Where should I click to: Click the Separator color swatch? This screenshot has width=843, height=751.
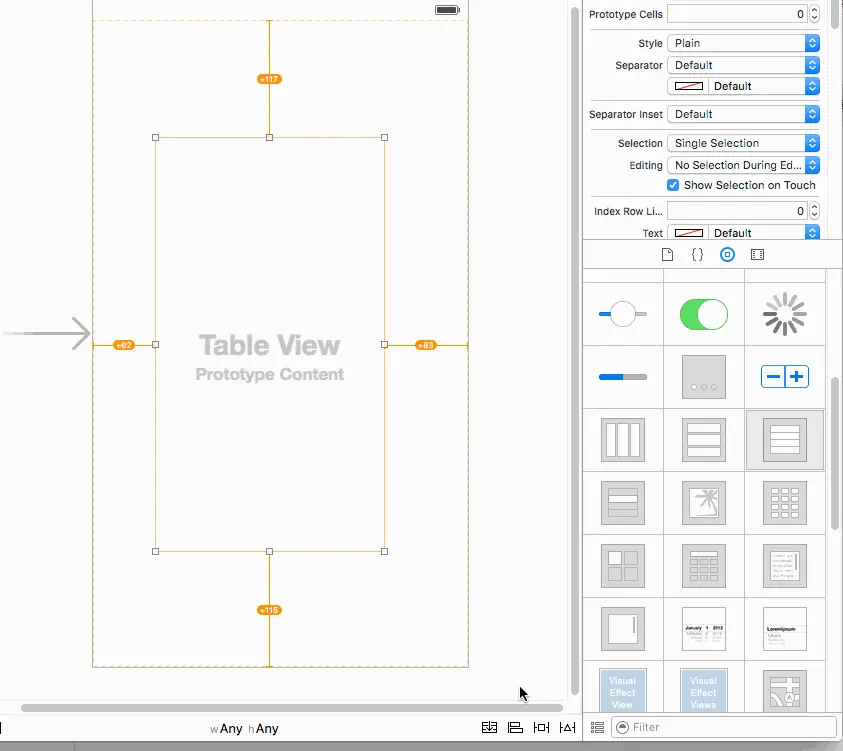pos(688,86)
